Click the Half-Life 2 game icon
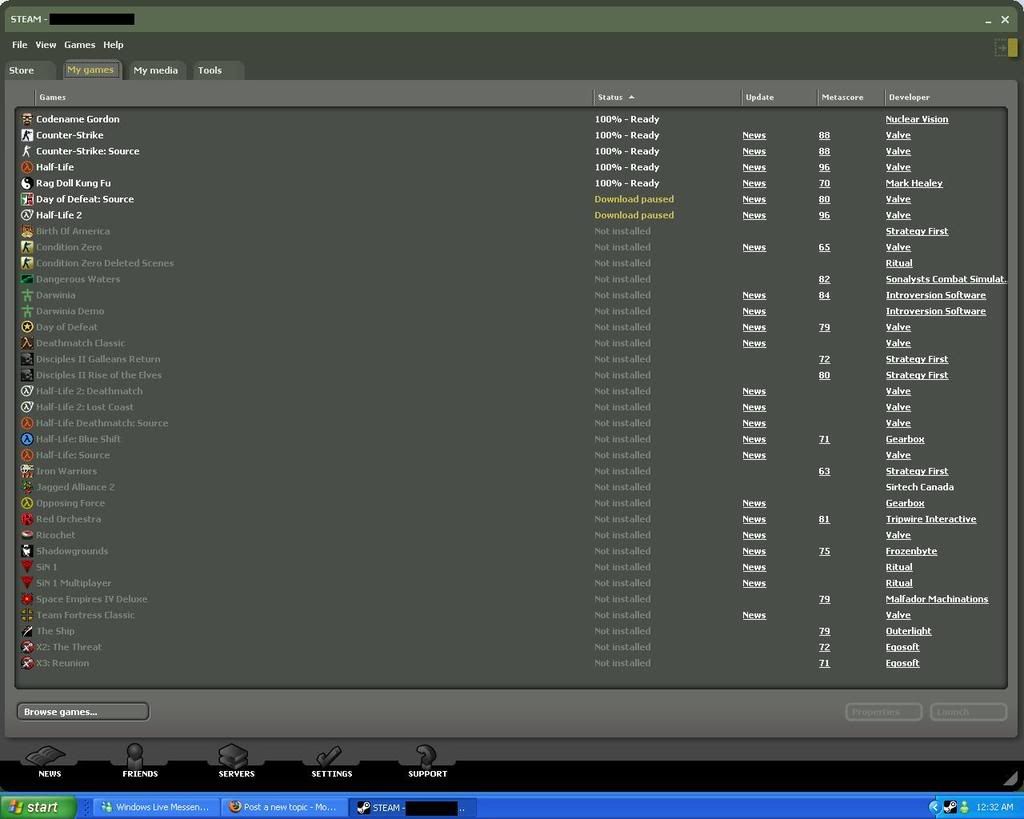Screen dimensions: 1024x819 pyautogui.click(x=27, y=215)
